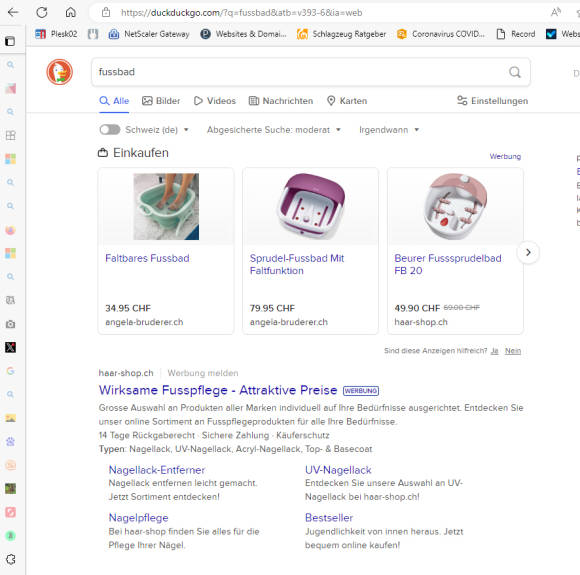Switch to the Videos tab

[215, 101]
